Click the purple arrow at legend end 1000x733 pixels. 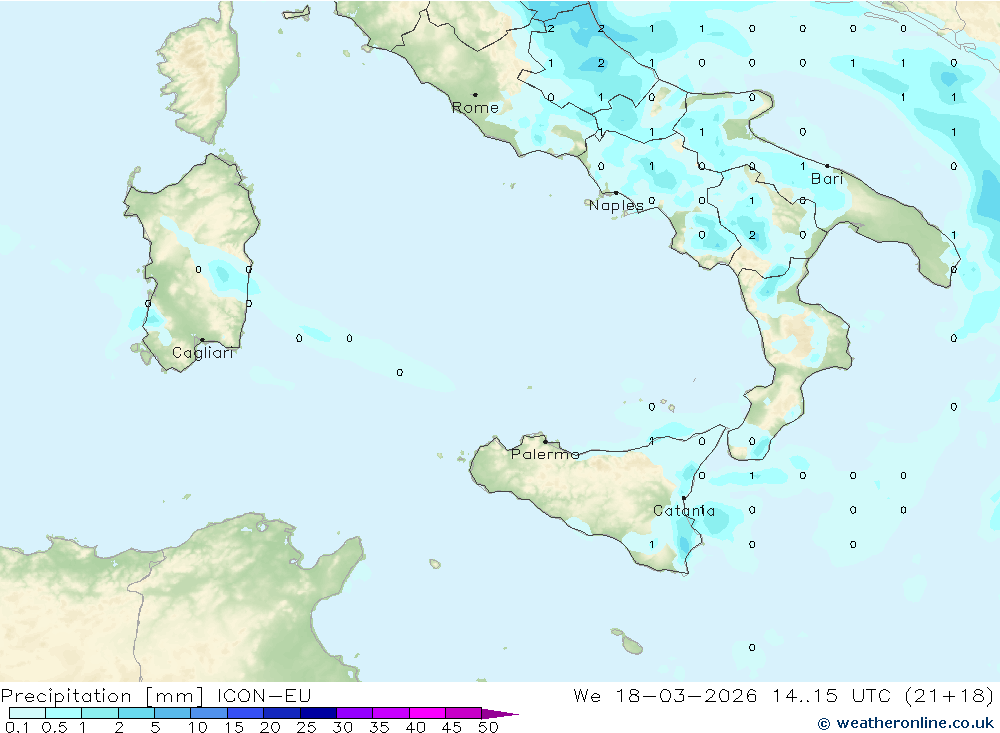point(500,714)
